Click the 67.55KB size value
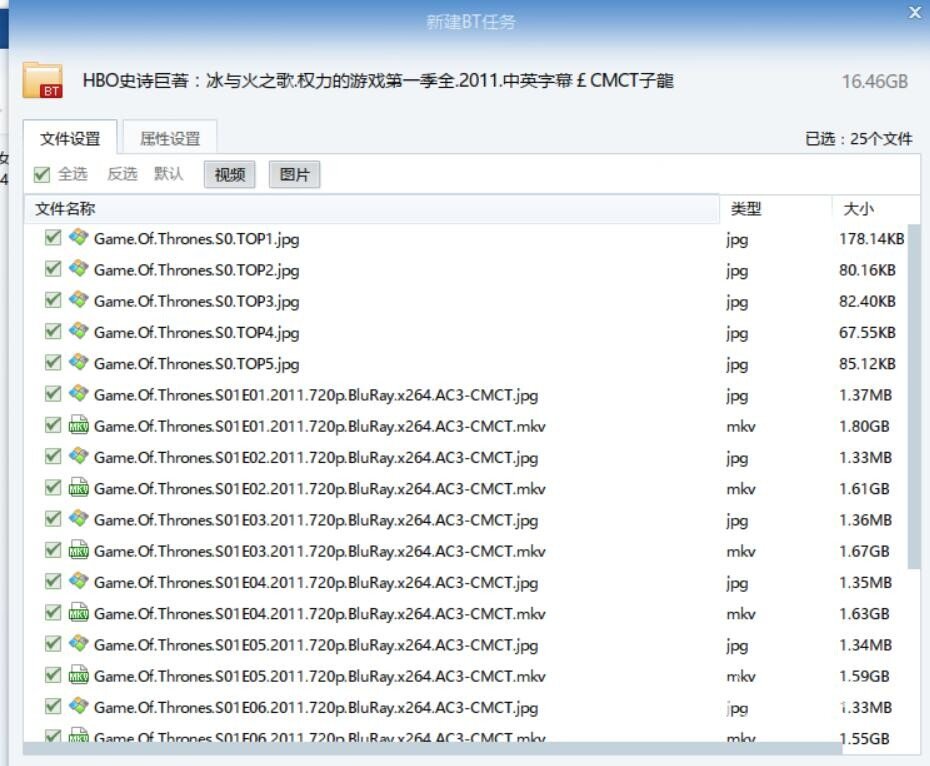 point(867,332)
